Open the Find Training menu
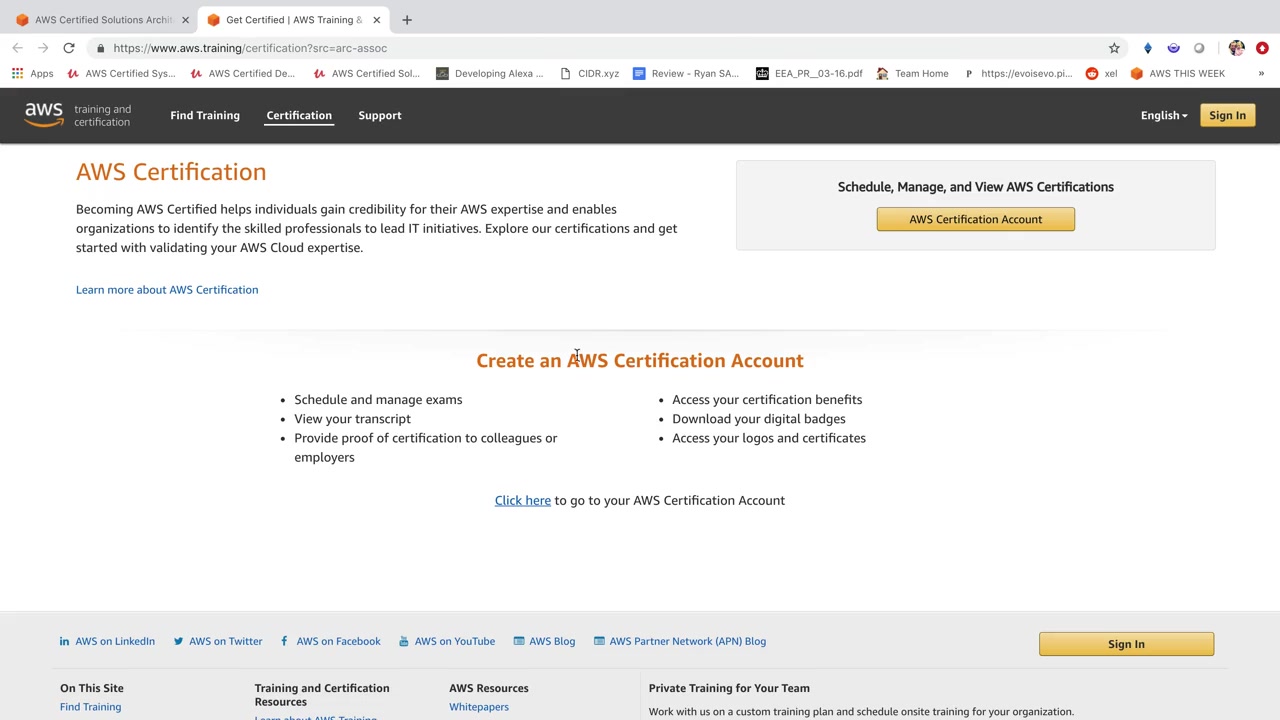1280x720 pixels. 205,115
